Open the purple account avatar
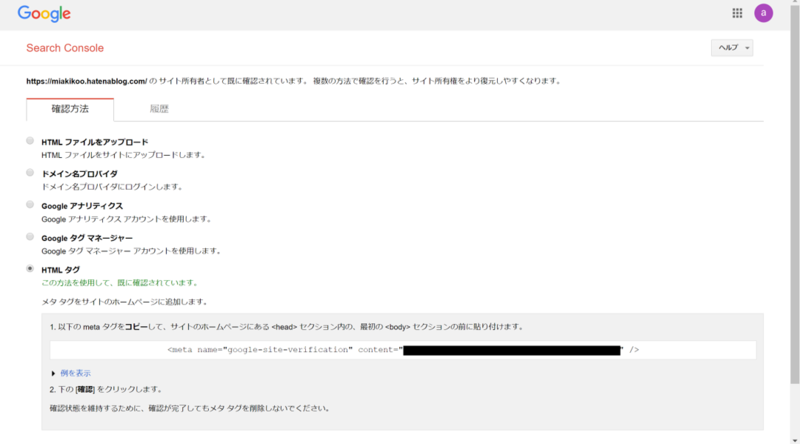 point(763,13)
